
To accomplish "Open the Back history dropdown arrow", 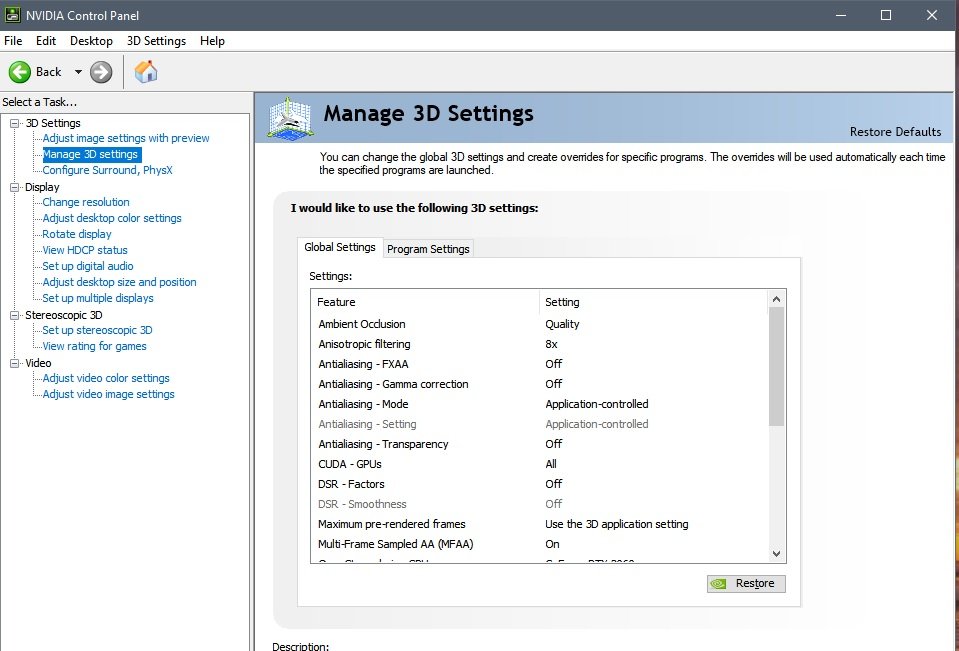I will (78, 72).
